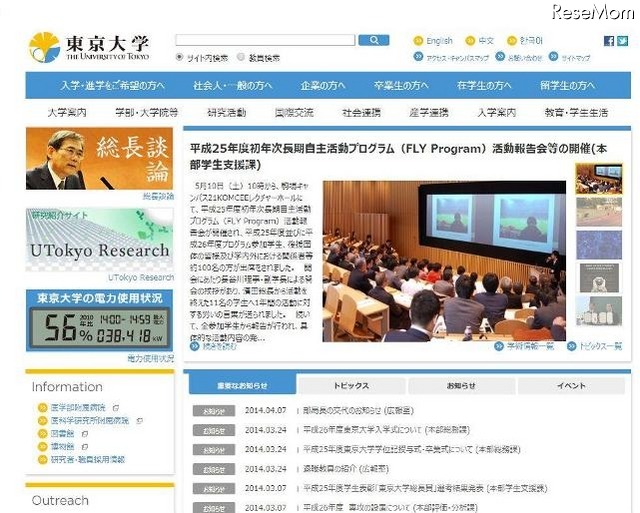Select the fifth group photo slide thumbnail
This screenshot has width=640, height=513.
point(599,311)
